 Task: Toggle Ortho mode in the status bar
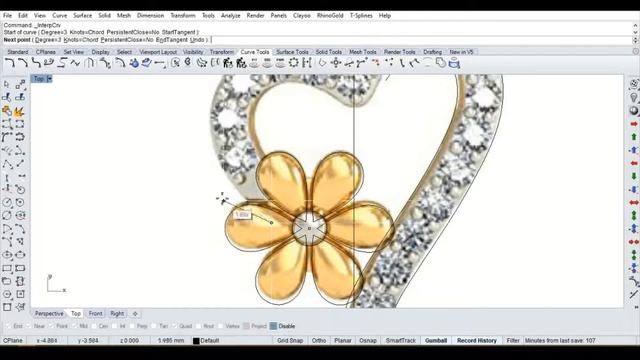(319, 340)
